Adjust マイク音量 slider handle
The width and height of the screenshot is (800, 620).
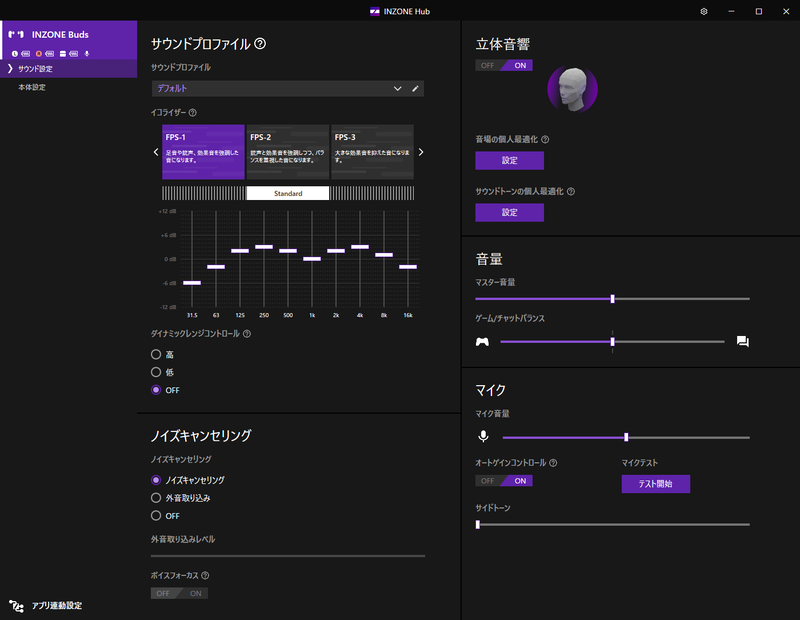(x=626, y=437)
